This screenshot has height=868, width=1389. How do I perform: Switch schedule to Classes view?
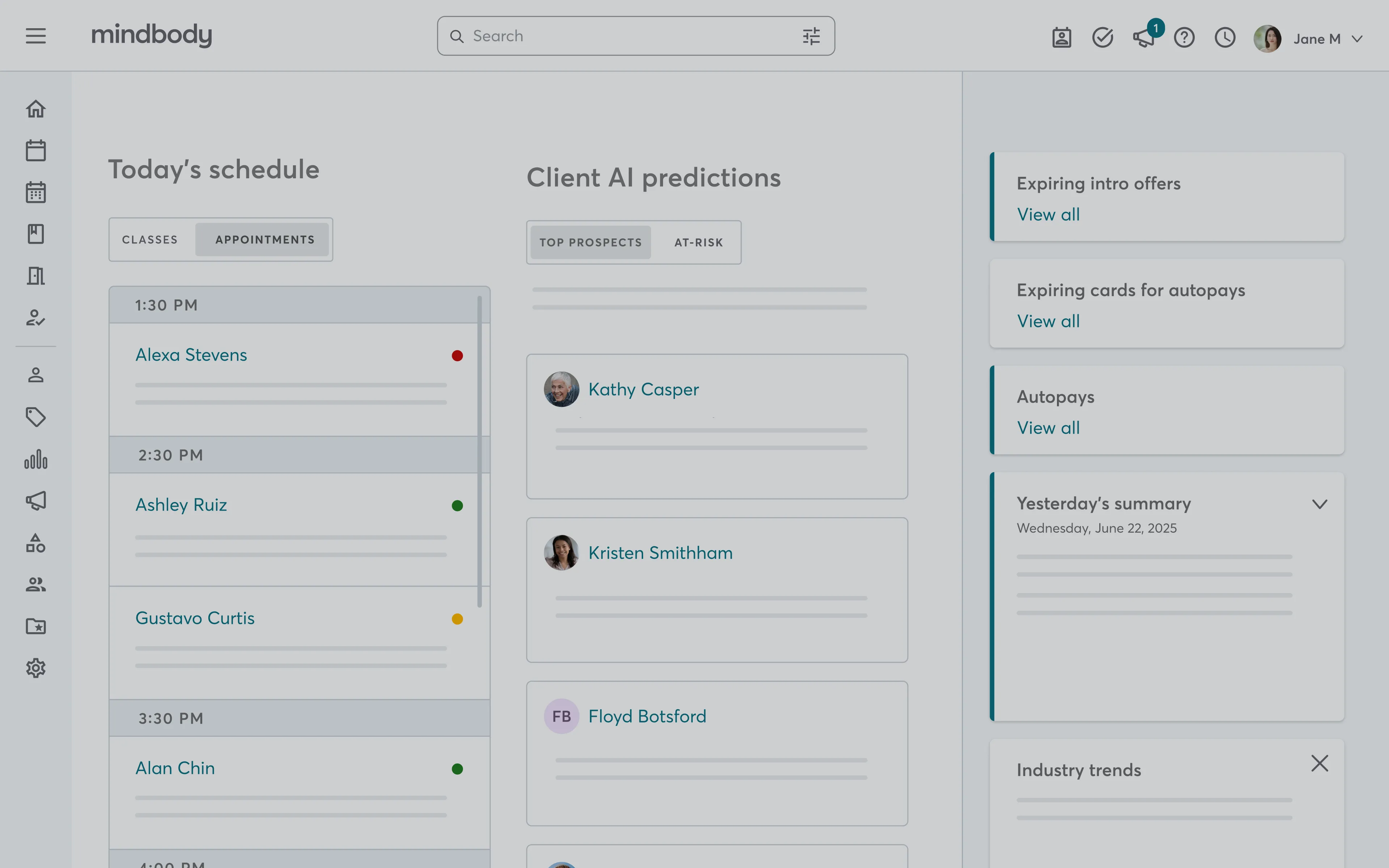coord(150,239)
